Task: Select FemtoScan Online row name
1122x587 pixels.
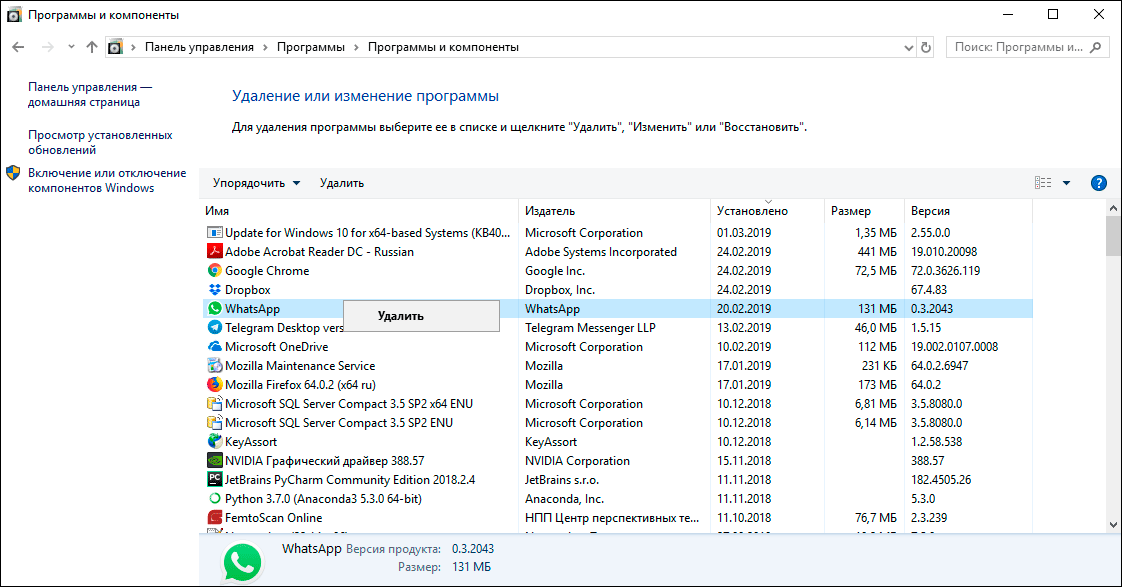Action: click(x=273, y=518)
